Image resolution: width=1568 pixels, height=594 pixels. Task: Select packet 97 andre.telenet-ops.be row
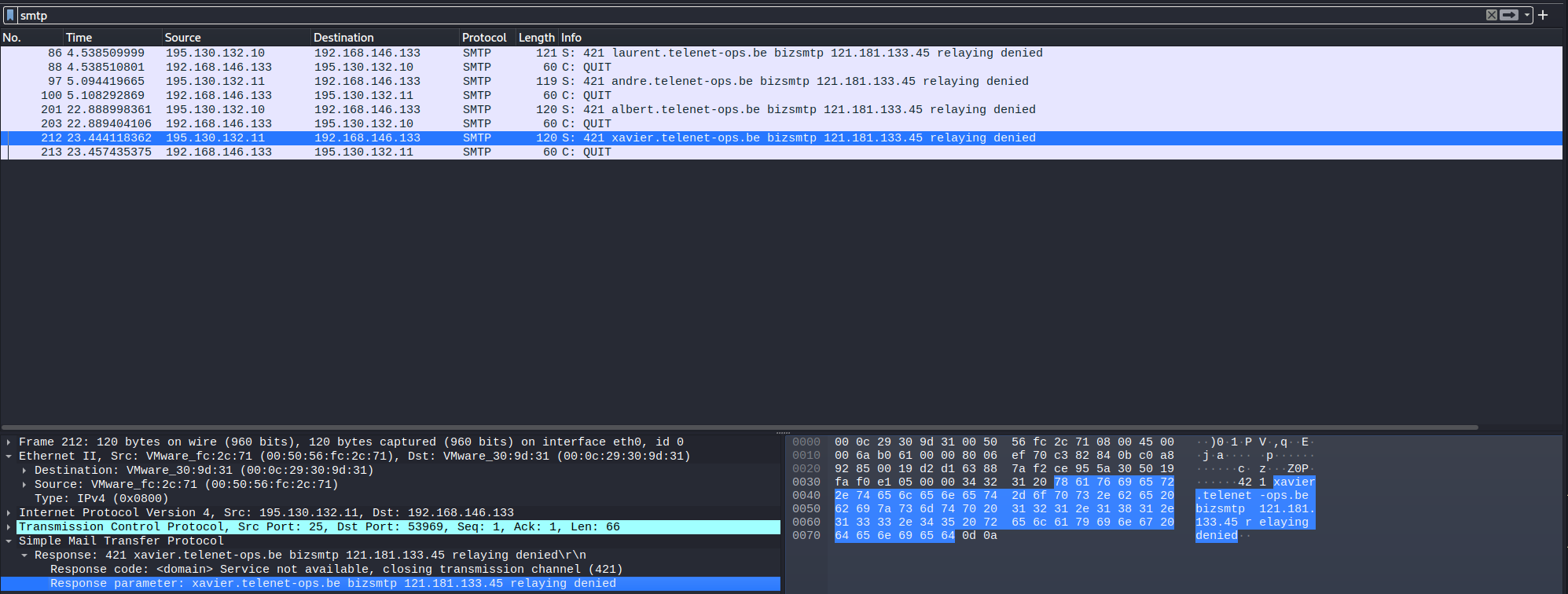click(x=781, y=82)
